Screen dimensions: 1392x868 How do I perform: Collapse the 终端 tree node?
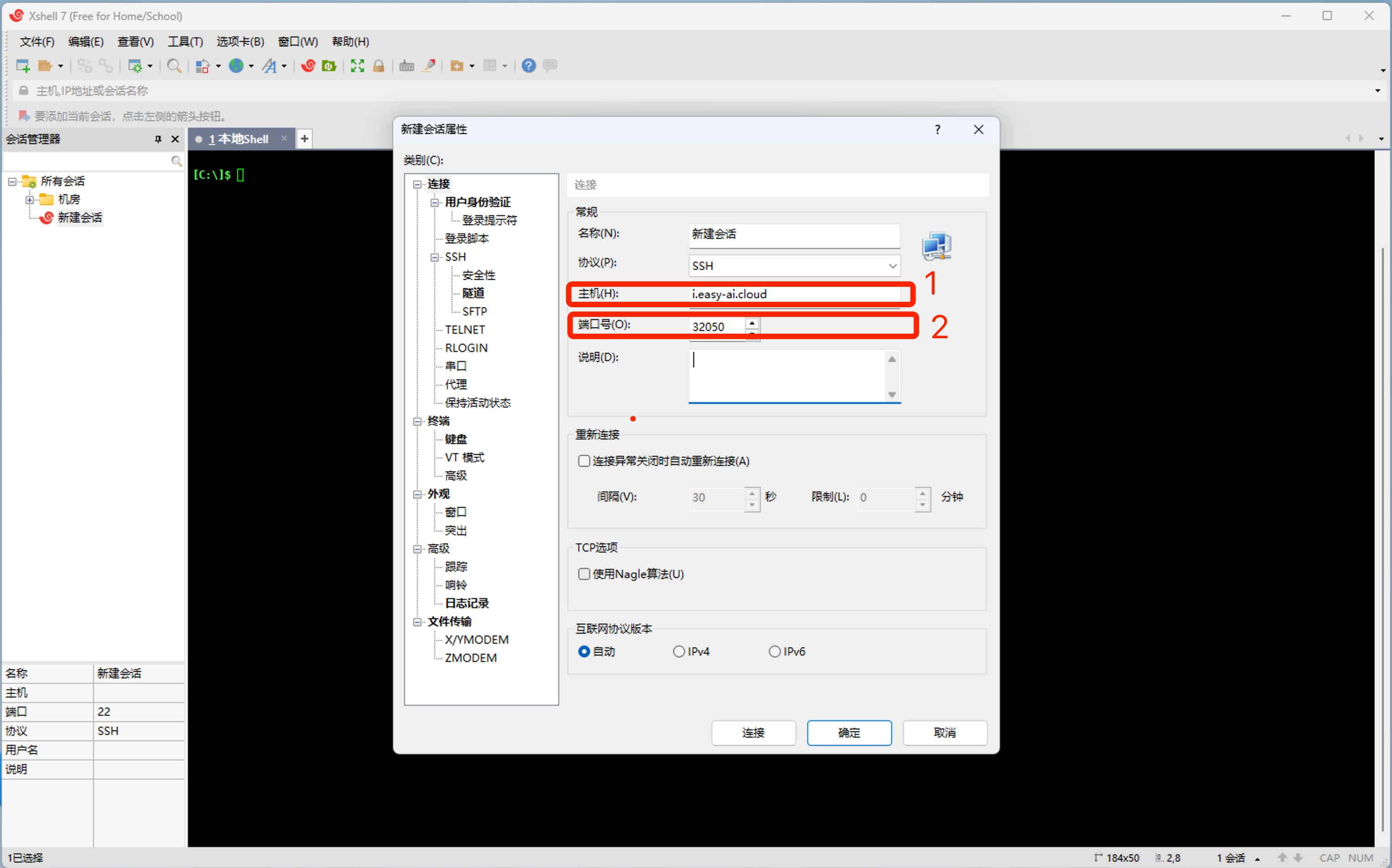tap(417, 421)
